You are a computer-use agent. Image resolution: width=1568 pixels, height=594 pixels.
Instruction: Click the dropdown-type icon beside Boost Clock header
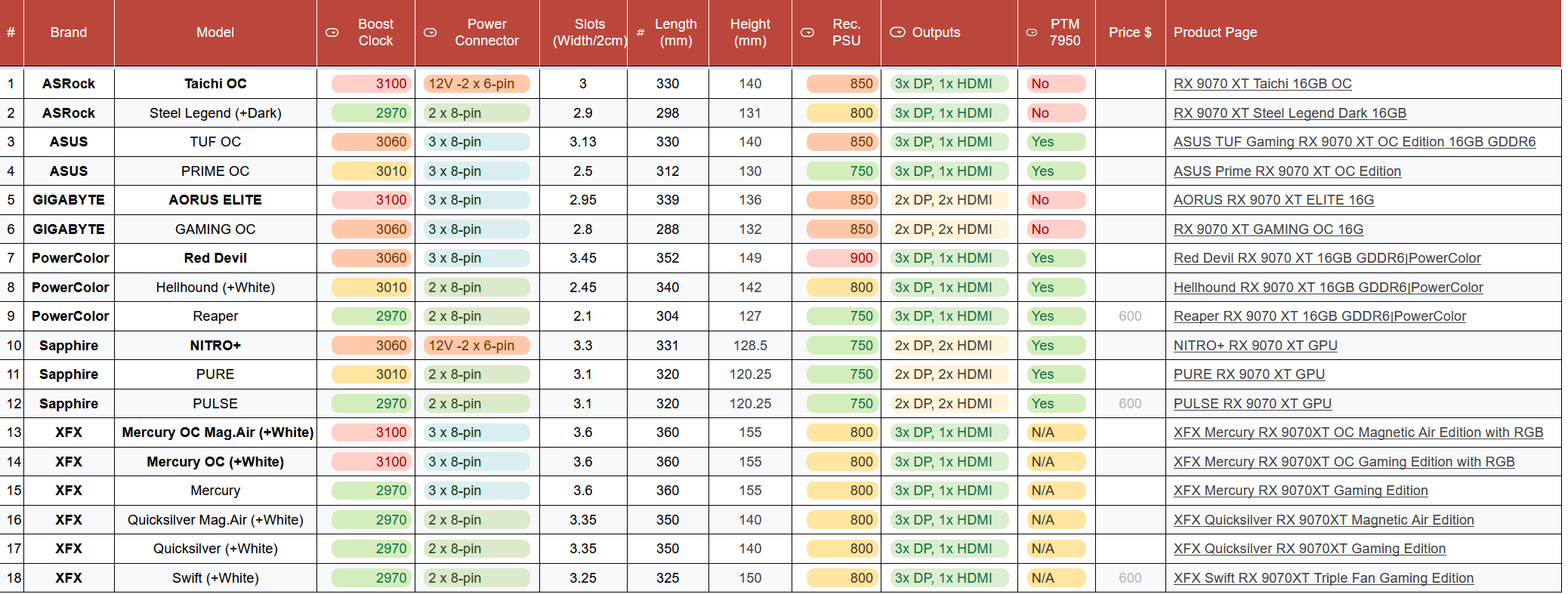[332, 32]
